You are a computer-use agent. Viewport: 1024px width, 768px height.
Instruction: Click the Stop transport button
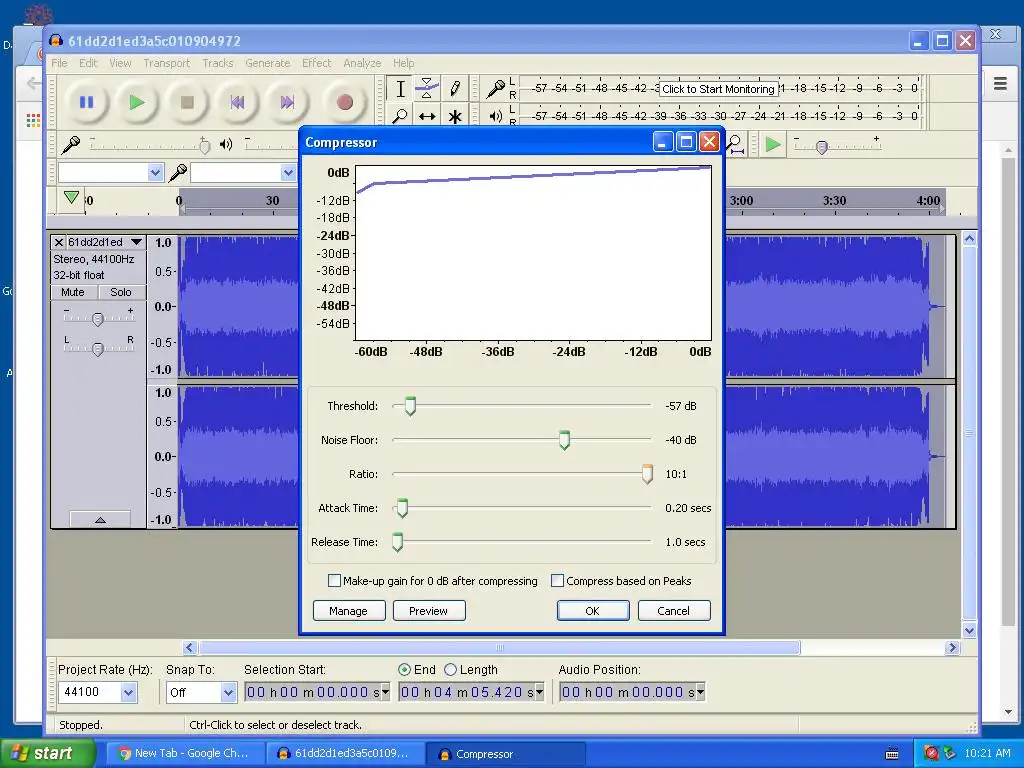click(x=187, y=102)
